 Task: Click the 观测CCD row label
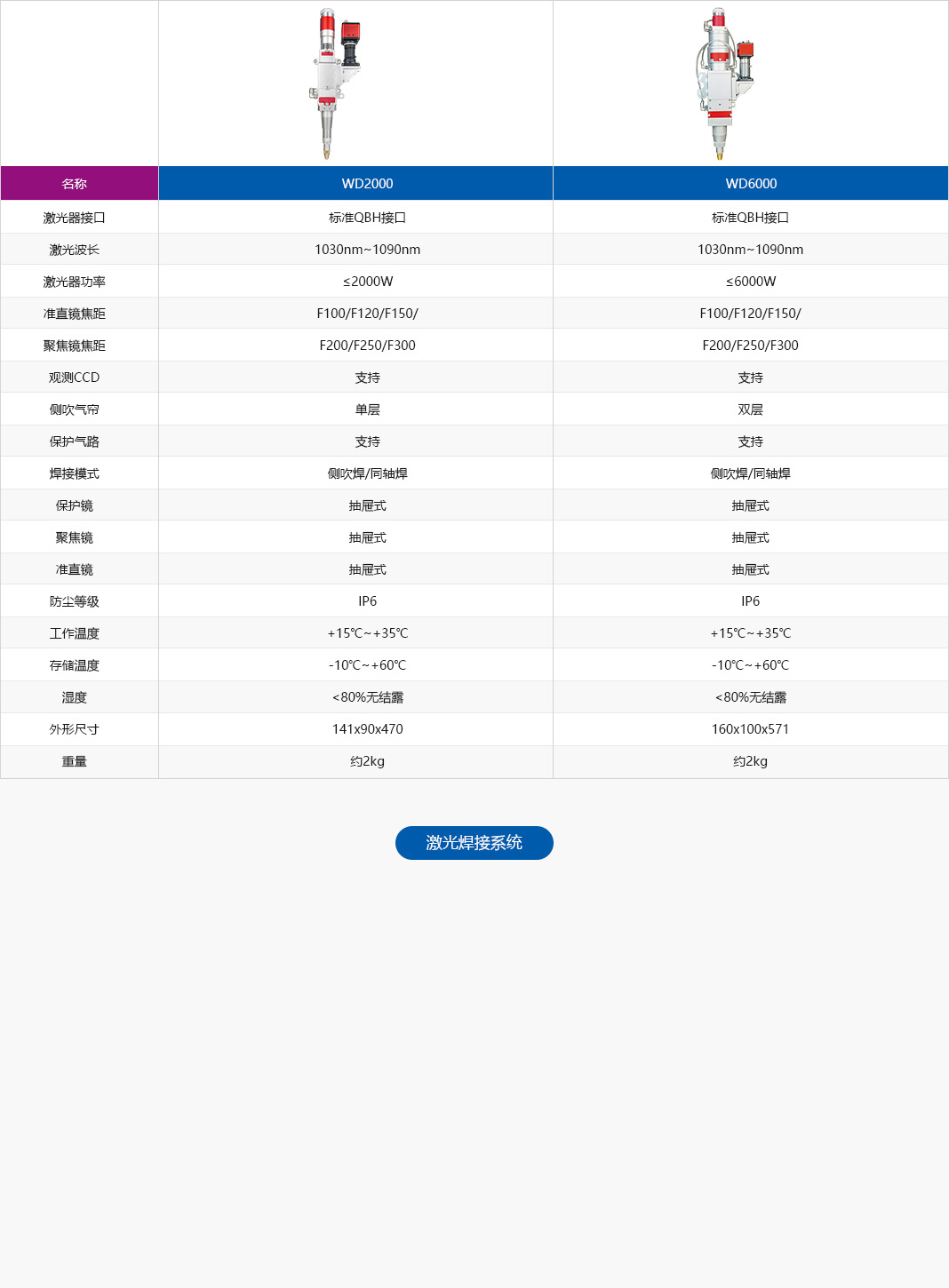(75, 378)
